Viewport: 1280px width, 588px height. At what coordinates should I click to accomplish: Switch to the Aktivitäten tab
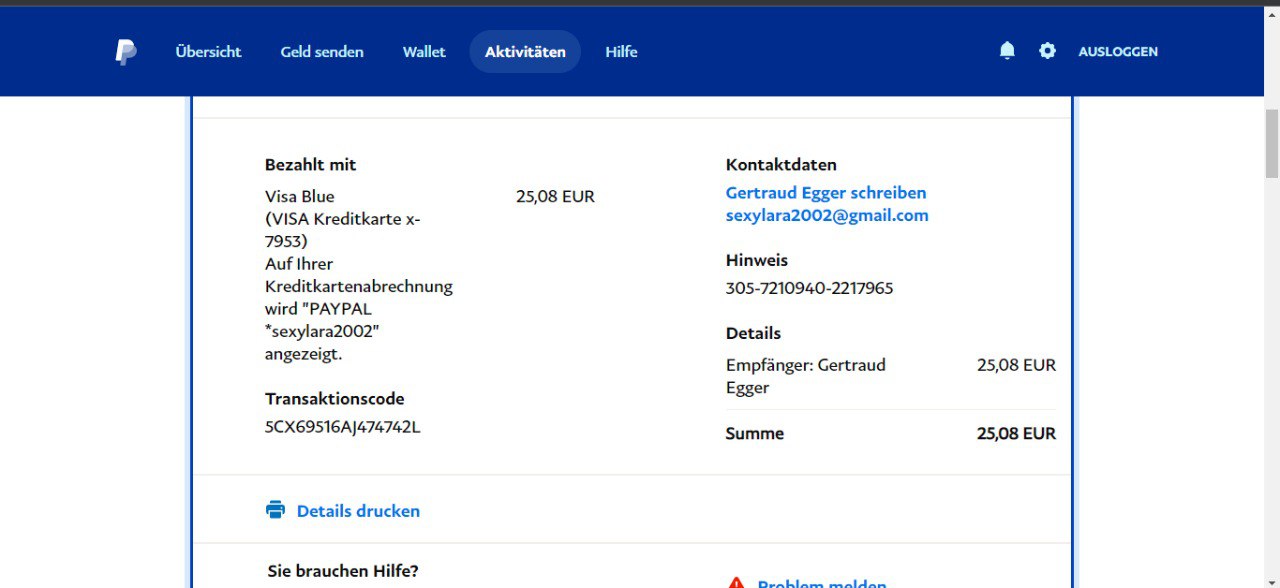pyautogui.click(x=525, y=52)
